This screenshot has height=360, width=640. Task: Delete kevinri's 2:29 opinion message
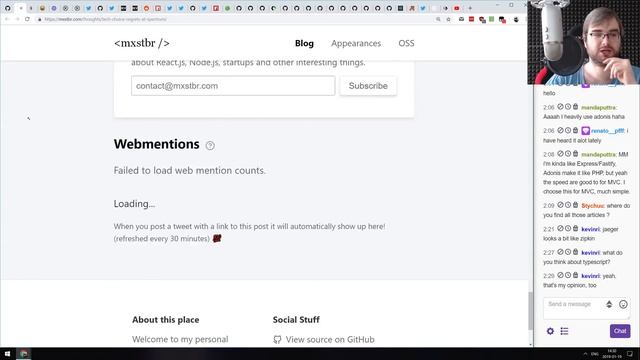(575, 276)
